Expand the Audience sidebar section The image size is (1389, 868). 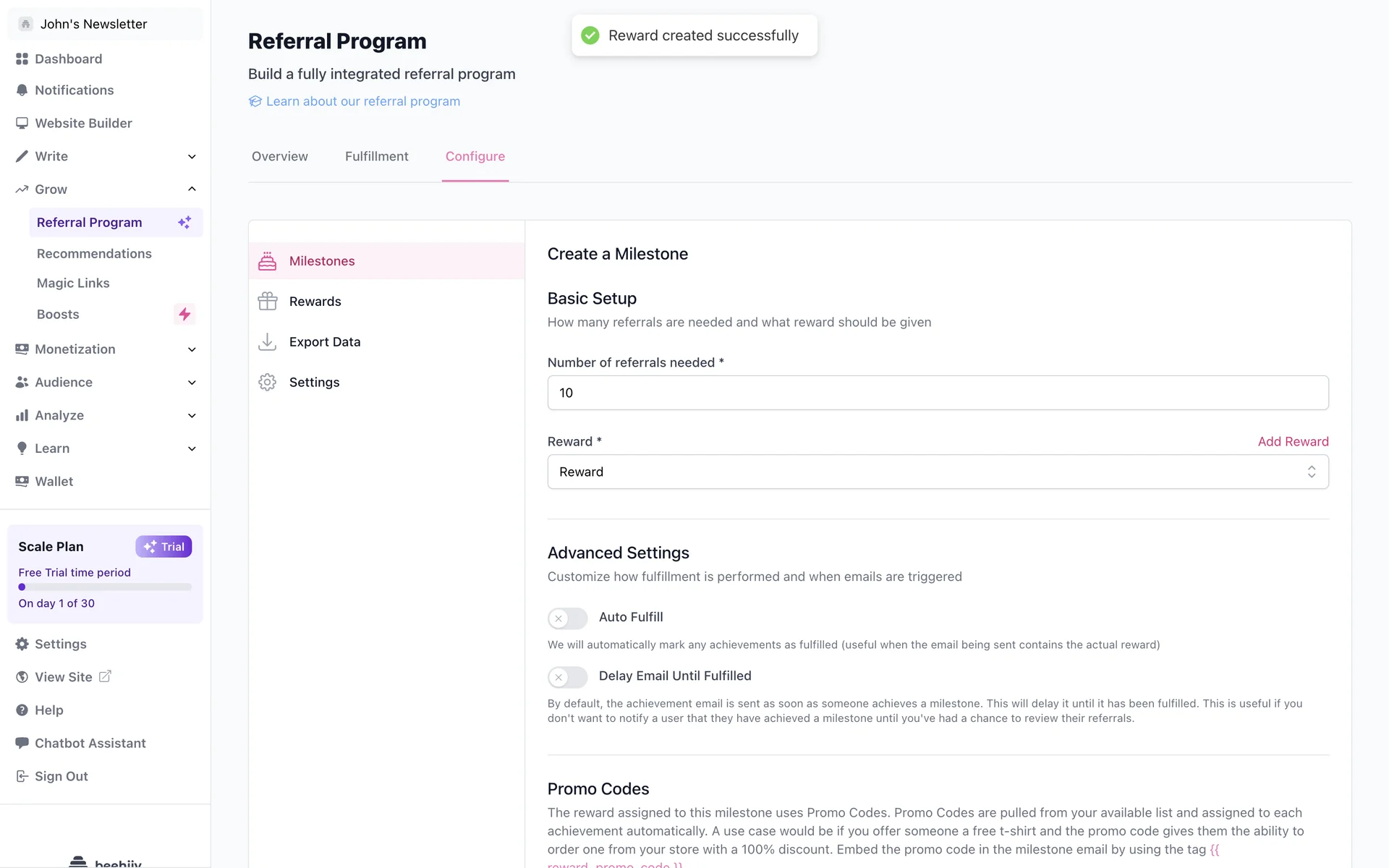click(x=192, y=383)
